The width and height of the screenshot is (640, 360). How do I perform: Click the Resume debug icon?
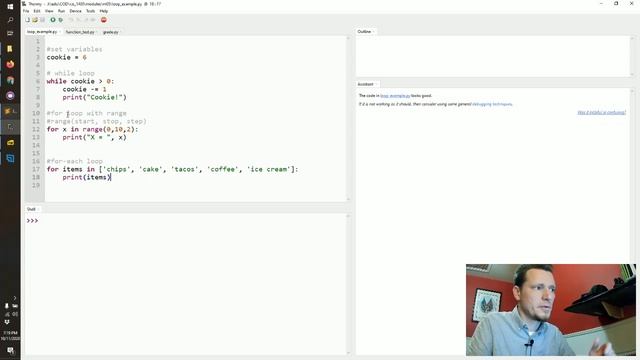coord(93,20)
